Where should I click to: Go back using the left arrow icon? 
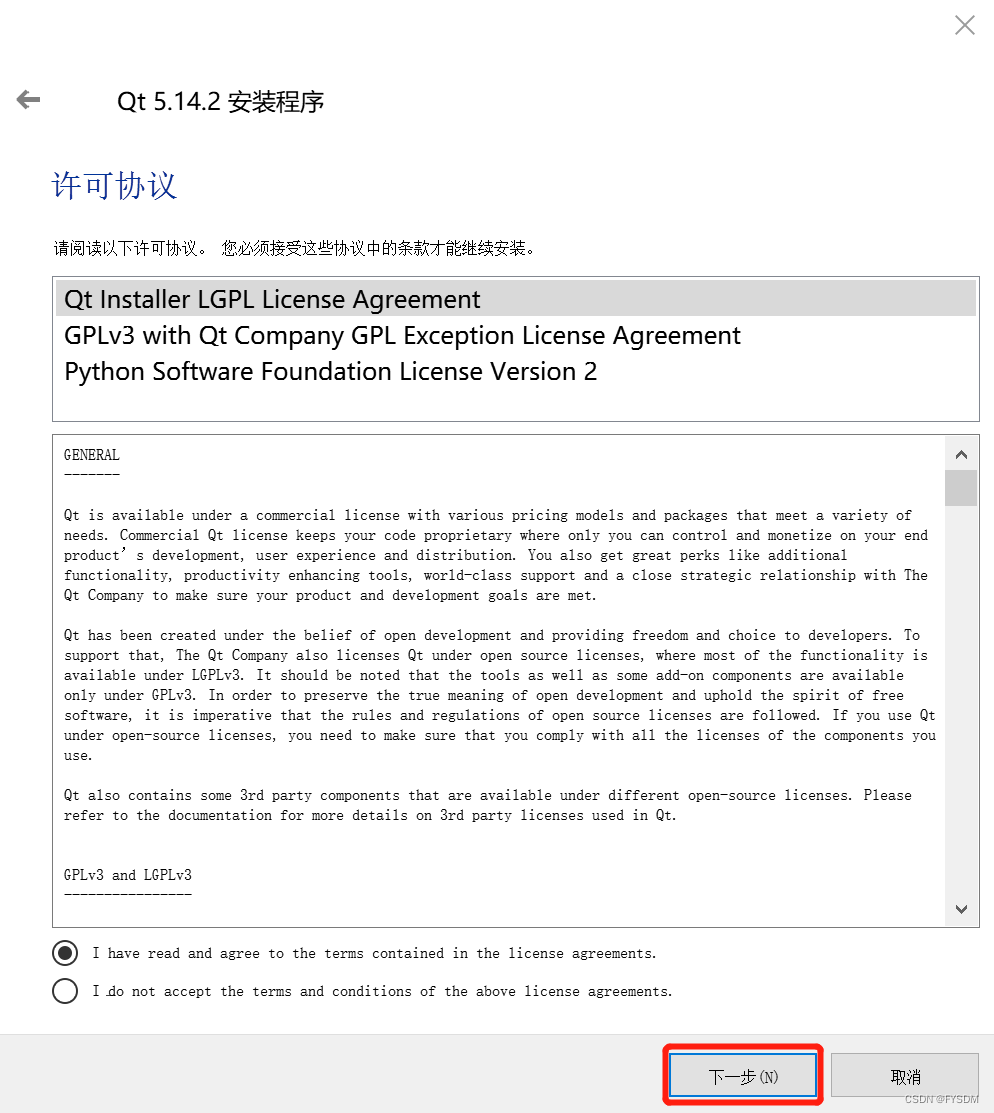tap(28, 99)
